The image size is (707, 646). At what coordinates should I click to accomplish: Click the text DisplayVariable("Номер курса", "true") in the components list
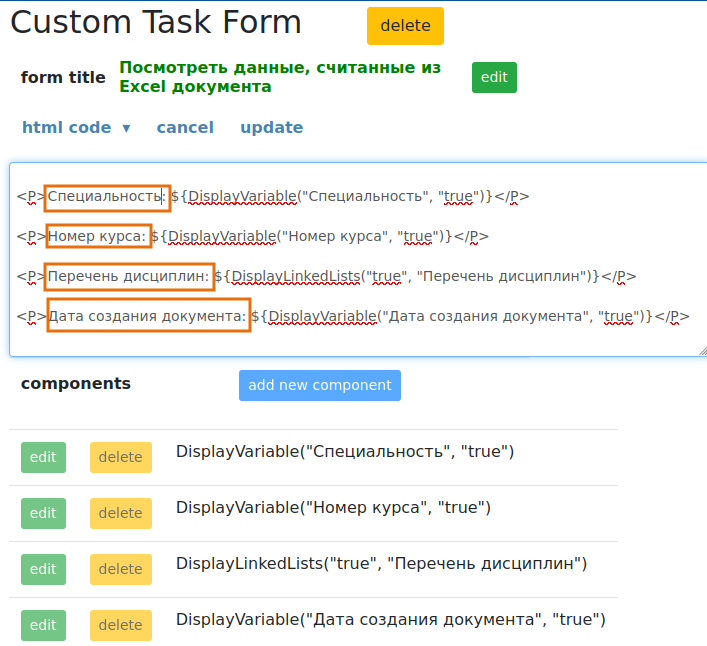tap(333, 508)
